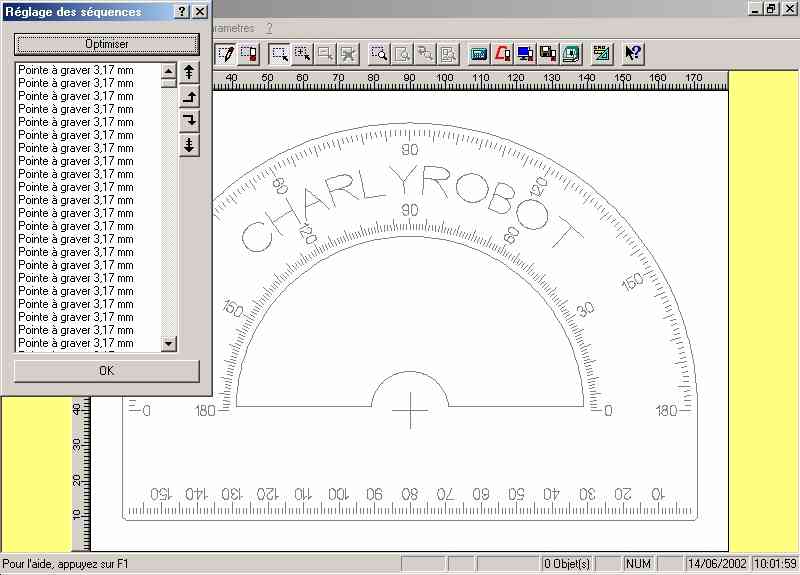This screenshot has height=575, width=800.
Task: Move sequence down one step arrow
Action: click(189, 121)
